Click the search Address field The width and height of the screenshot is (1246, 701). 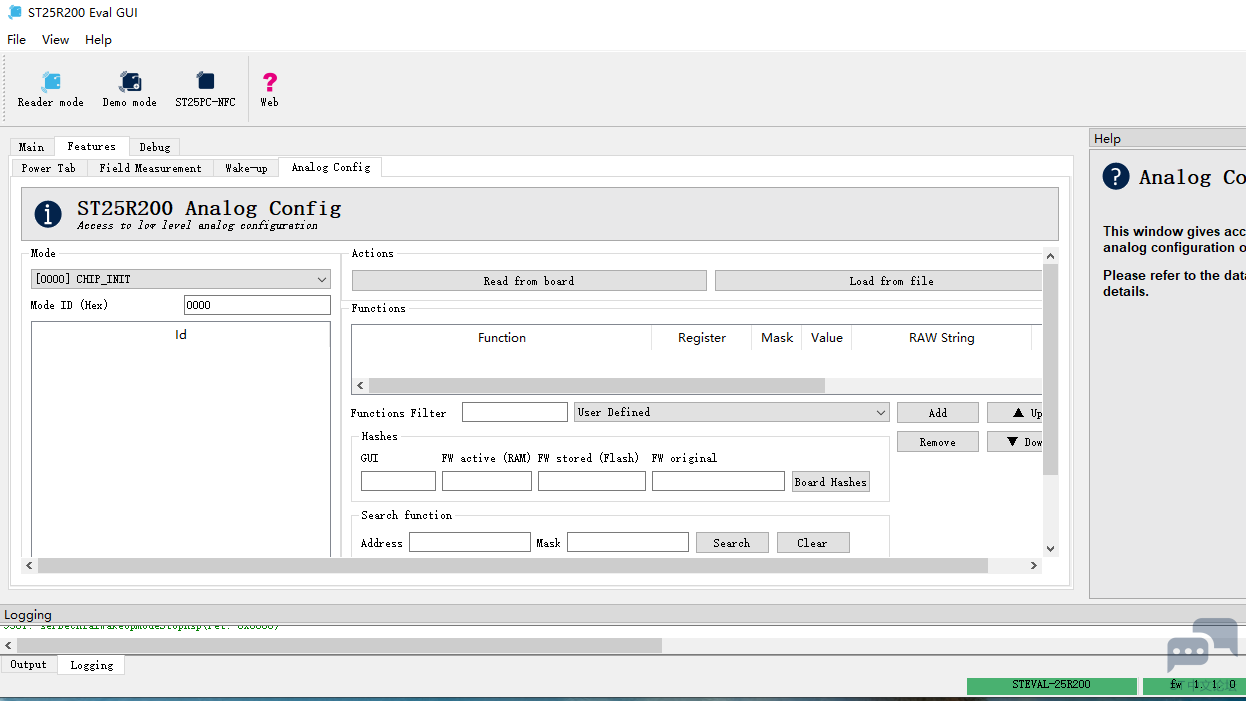[470, 542]
